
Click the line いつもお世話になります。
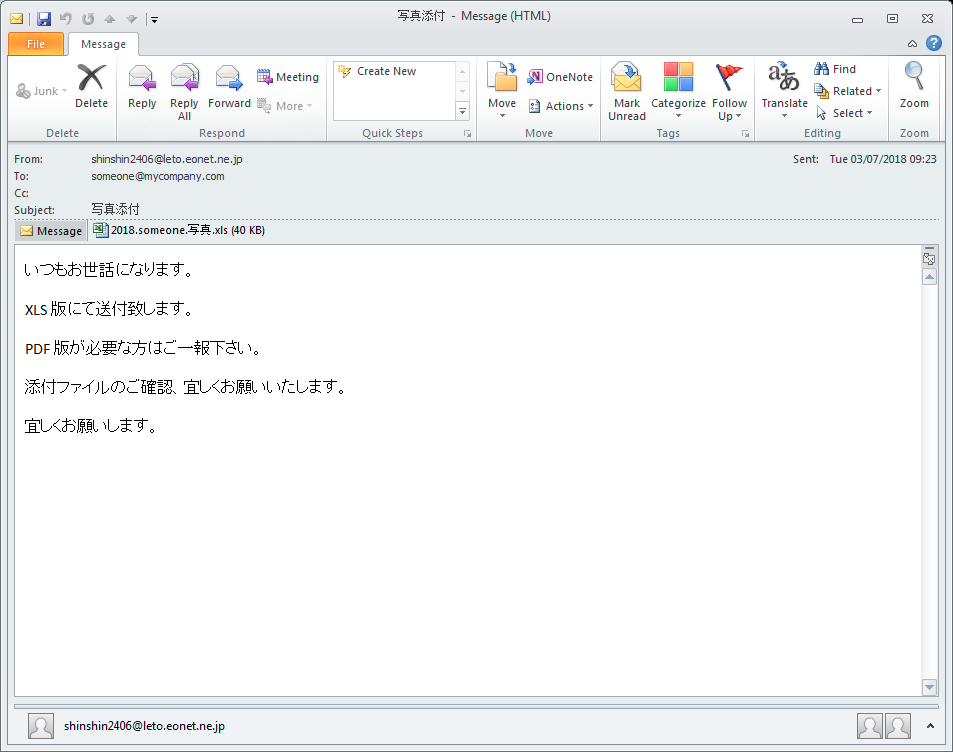(x=108, y=269)
